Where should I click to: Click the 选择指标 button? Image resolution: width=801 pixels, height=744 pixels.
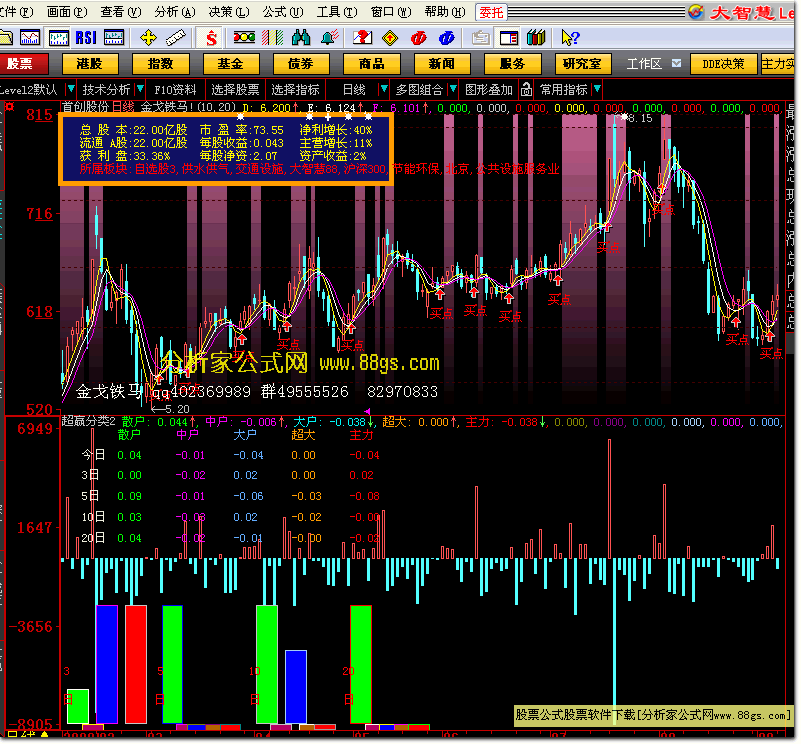tap(295, 90)
